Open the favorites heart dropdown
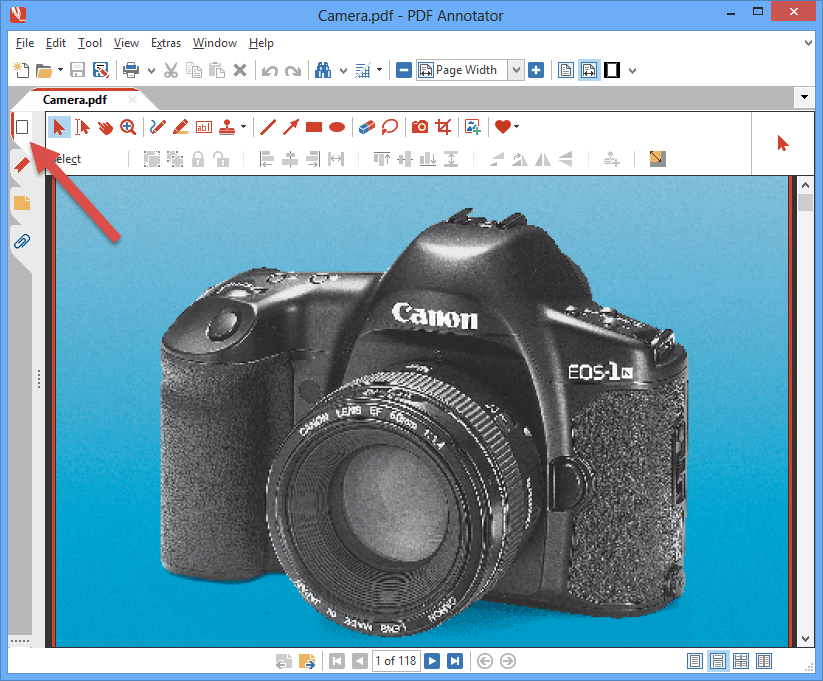The width and height of the screenshot is (823, 681). (515, 127)
